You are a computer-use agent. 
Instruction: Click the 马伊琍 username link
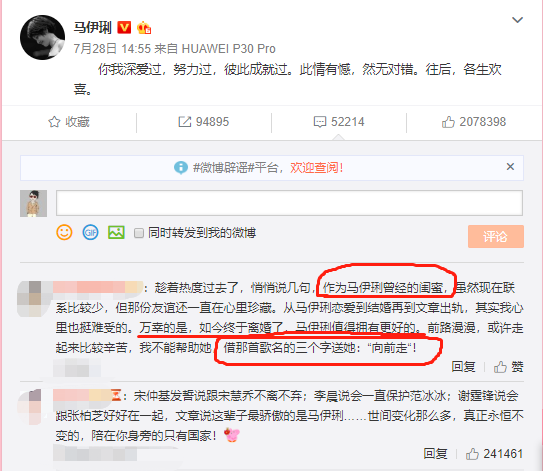point(92,27)
